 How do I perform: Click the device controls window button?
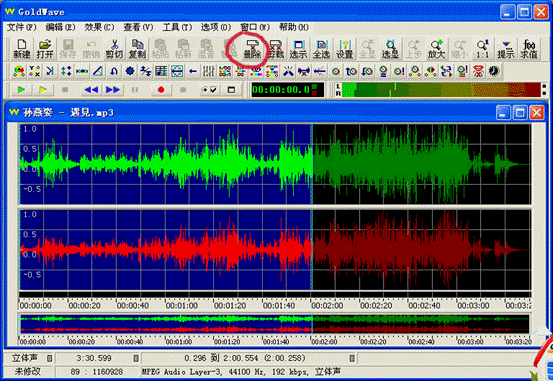(x=231, y=90)
